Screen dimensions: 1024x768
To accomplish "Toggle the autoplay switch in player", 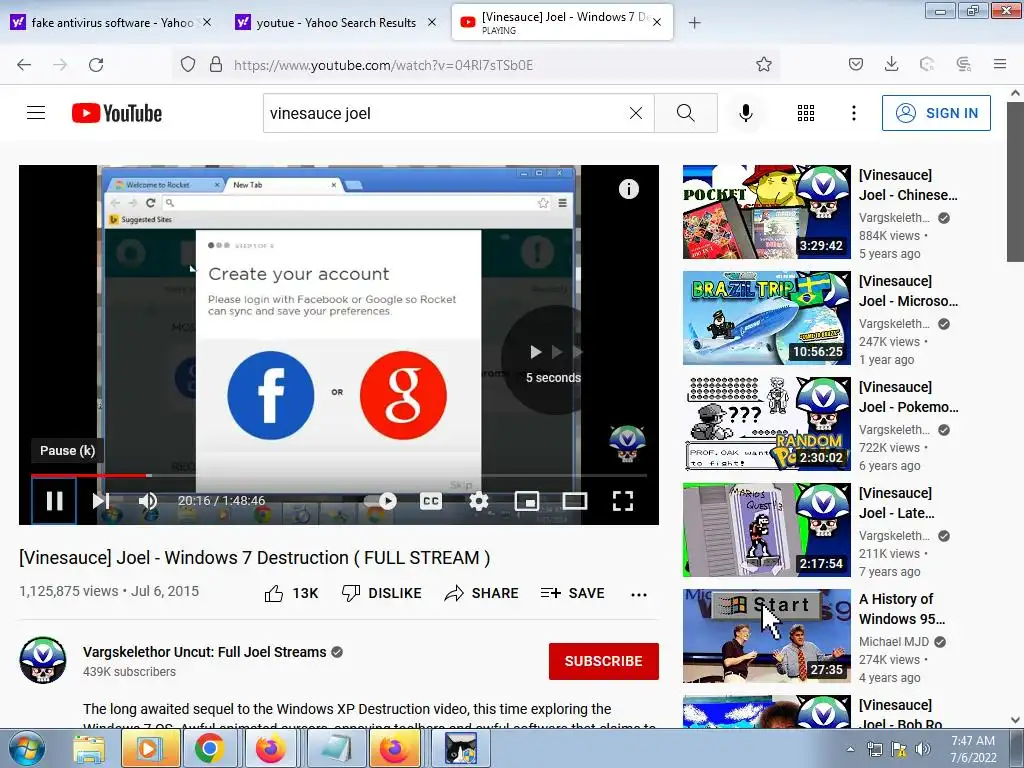I will coord(381,501).
